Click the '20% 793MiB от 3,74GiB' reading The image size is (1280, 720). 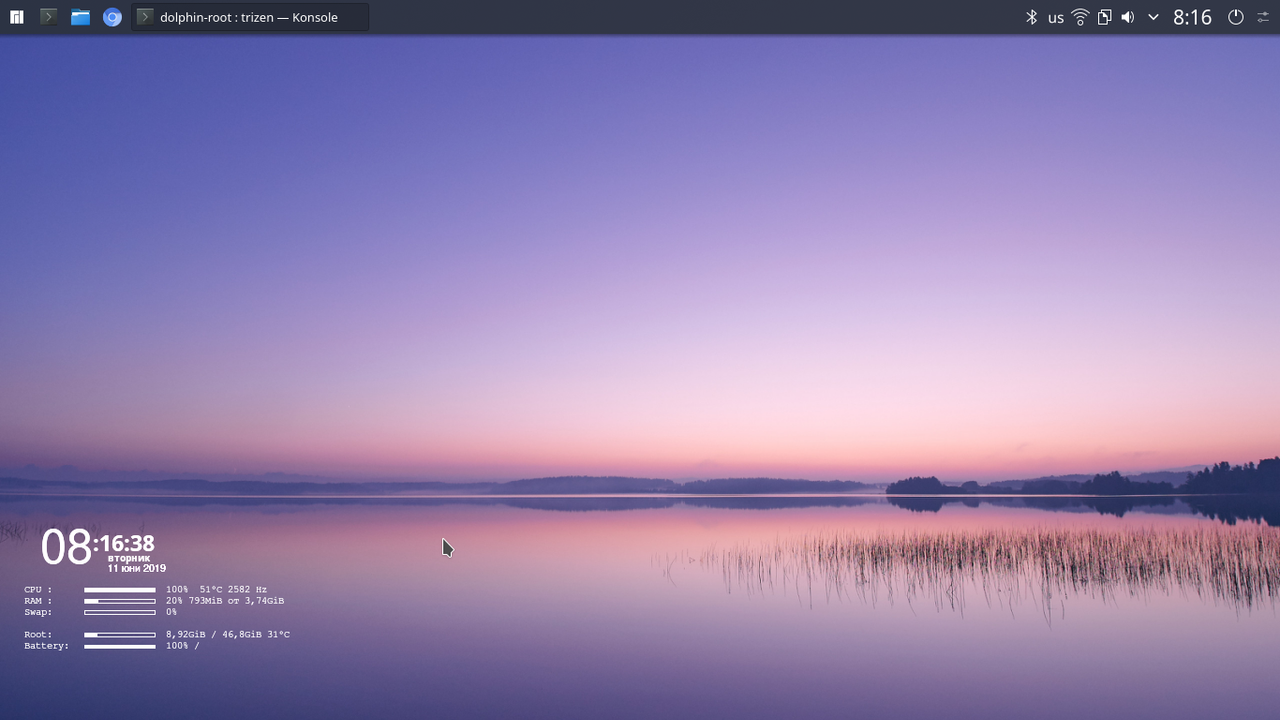point(225,601)
